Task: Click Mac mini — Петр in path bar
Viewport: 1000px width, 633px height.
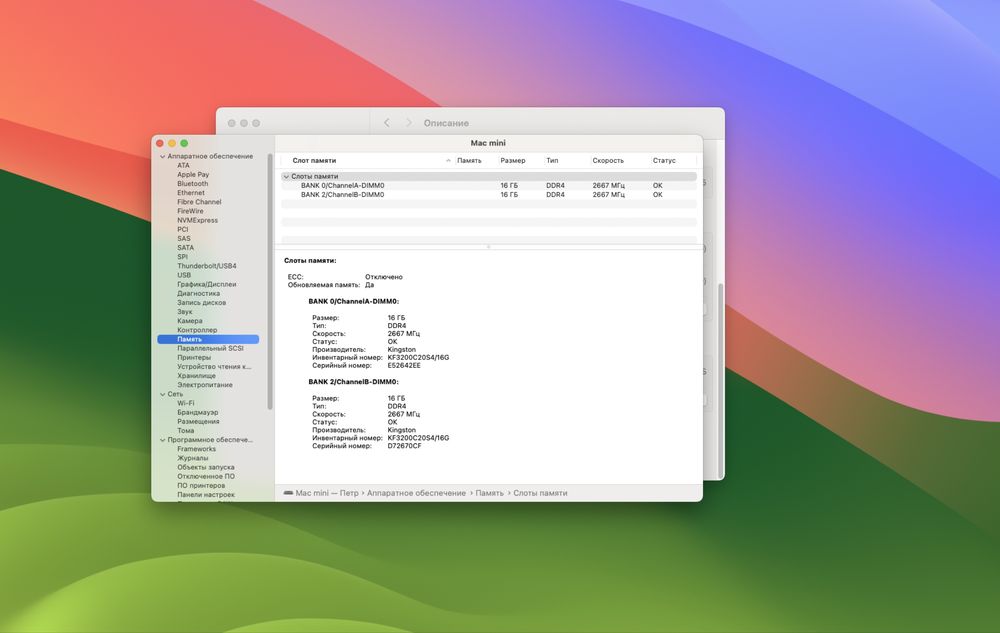Action: 327,493
